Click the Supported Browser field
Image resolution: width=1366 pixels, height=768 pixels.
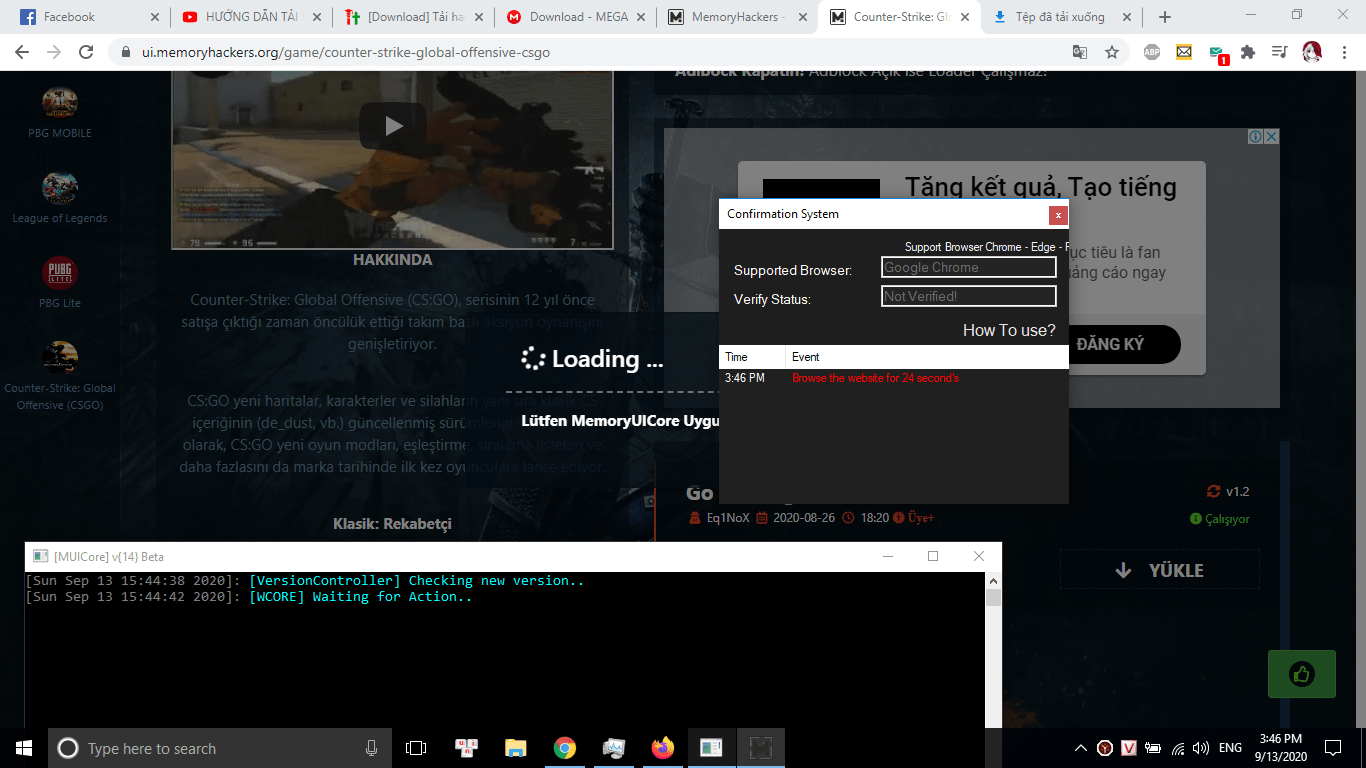click(x=969, y=267)
